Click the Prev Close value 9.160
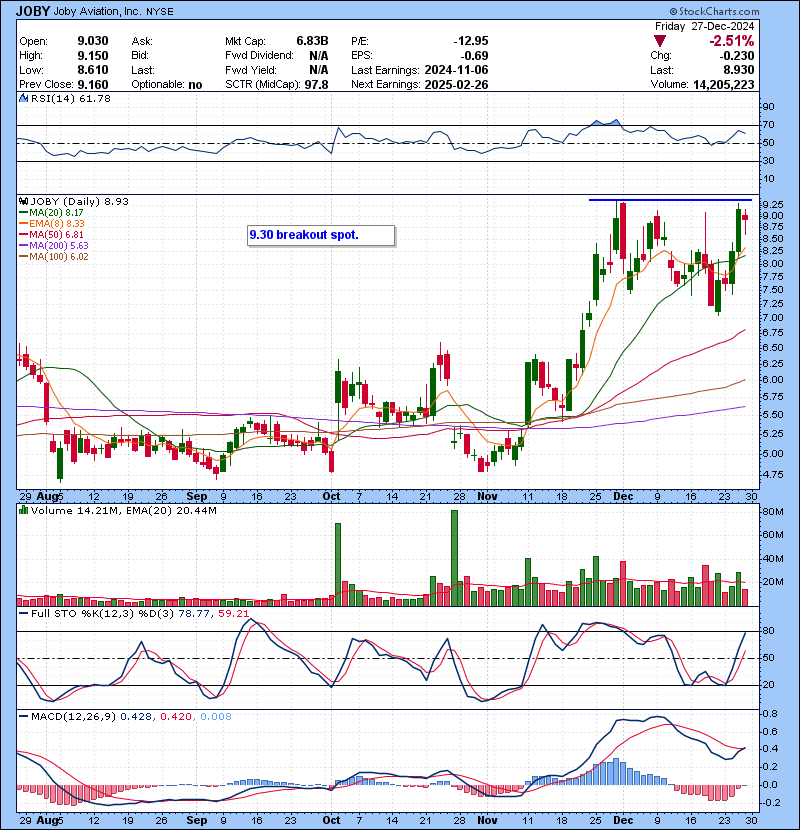The height and width of the screenshot is (830, 800). pyautogui.click(x=93, y=85)
